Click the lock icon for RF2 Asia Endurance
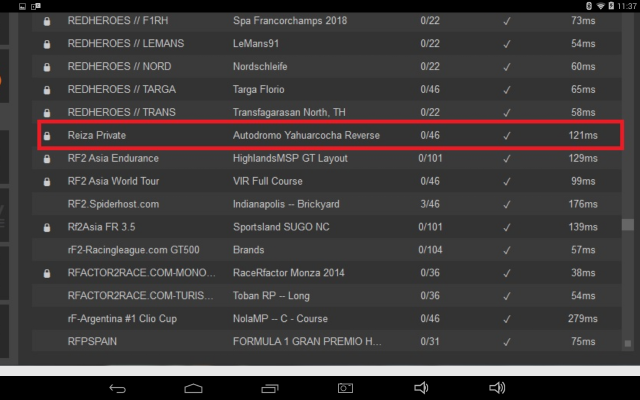This screenshot has height=400, width=640. pos(47,158)
